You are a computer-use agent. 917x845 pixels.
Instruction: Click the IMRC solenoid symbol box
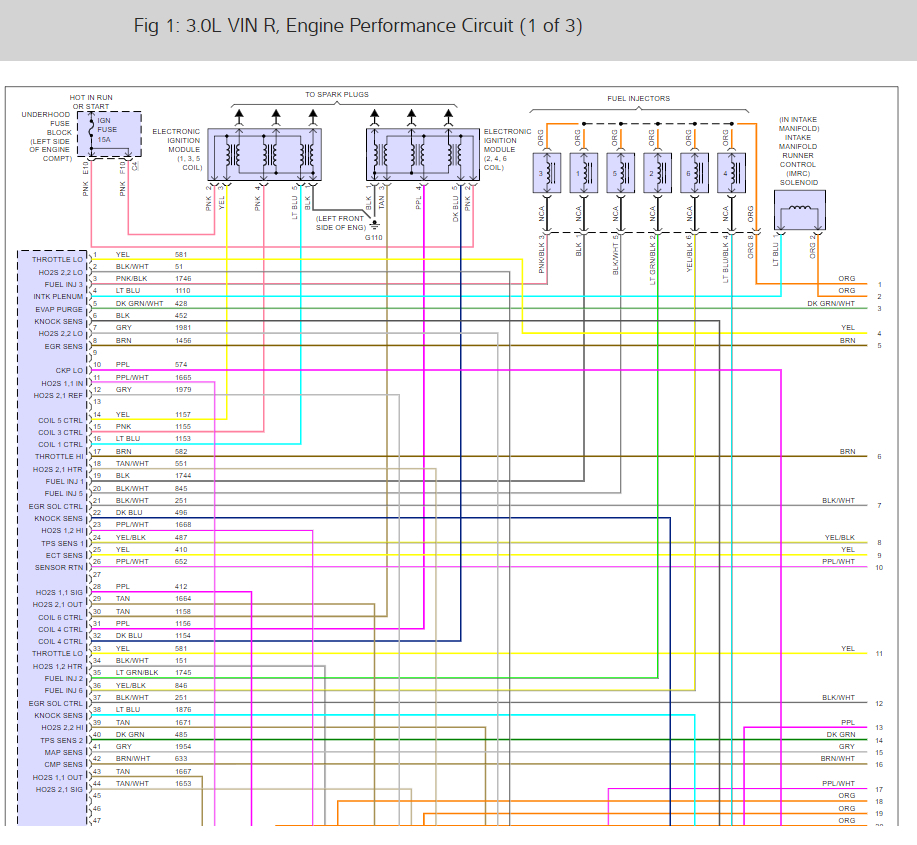[x=799, y=211]
